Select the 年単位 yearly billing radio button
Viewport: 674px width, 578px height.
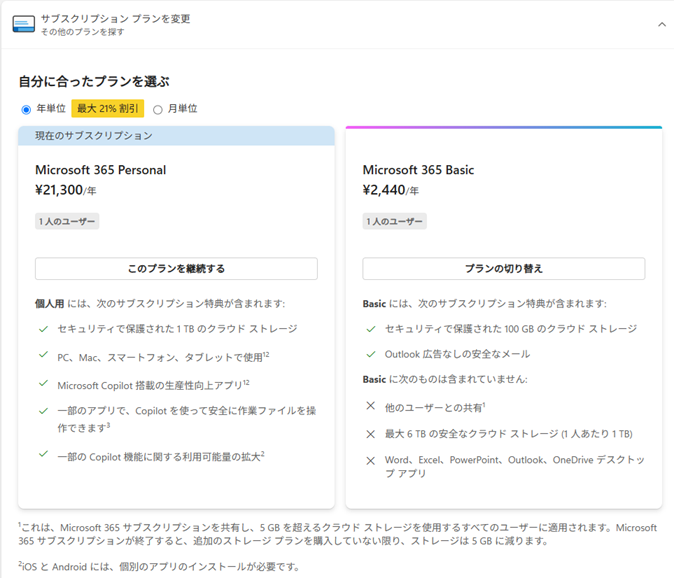[x=26, y=110]
